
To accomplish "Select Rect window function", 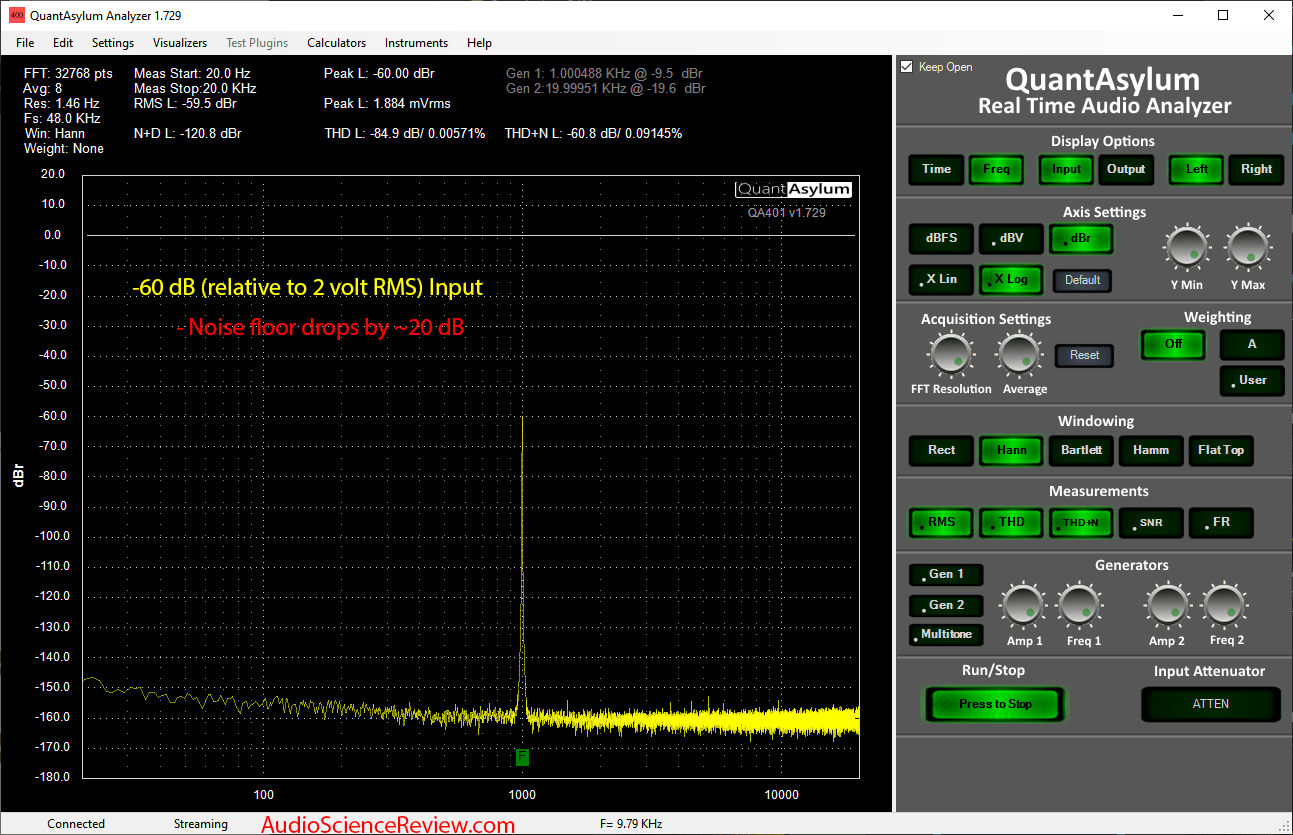I will (941, 450).
